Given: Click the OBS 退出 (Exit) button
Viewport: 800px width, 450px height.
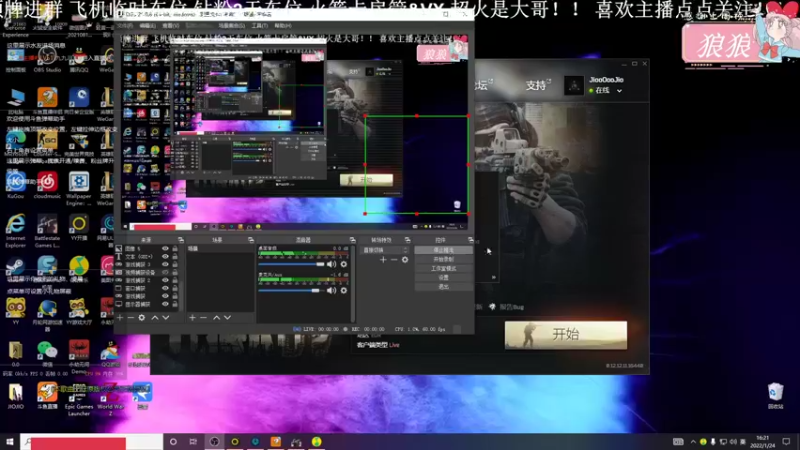Looking at the screenshot, I should pos(443,287).
